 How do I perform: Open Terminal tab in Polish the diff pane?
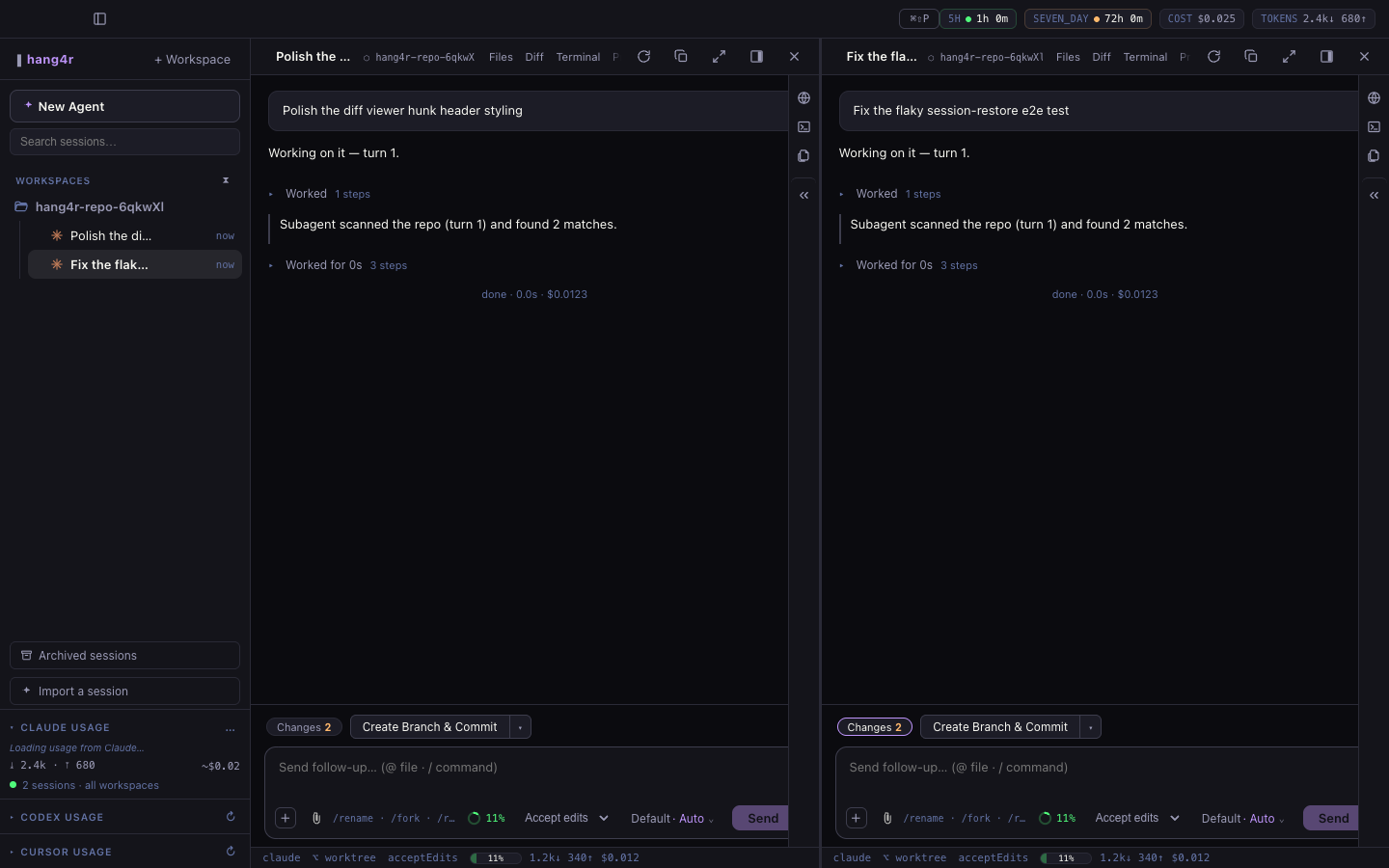pyautogui.click(x=578, y=57)
